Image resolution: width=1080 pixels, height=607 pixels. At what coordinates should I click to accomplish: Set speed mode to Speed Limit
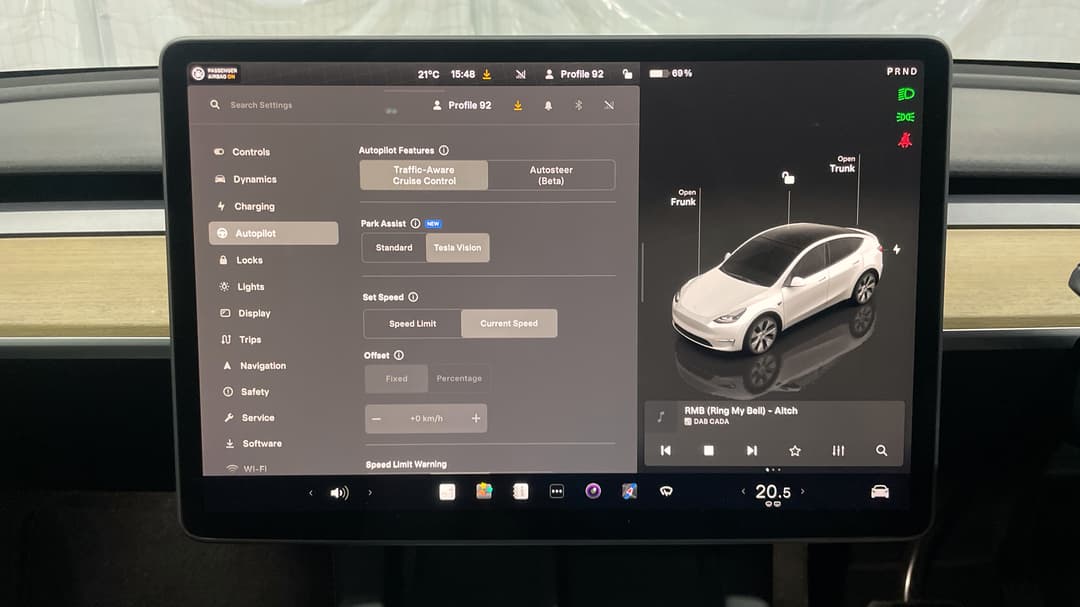coord(413,323)
